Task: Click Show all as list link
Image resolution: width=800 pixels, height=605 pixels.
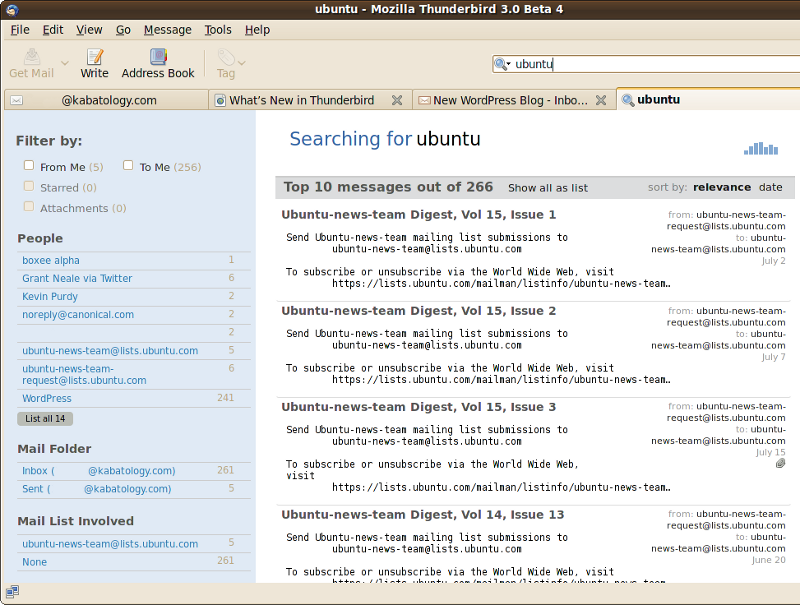Action: pyautogui.click(x=548, y=188)
